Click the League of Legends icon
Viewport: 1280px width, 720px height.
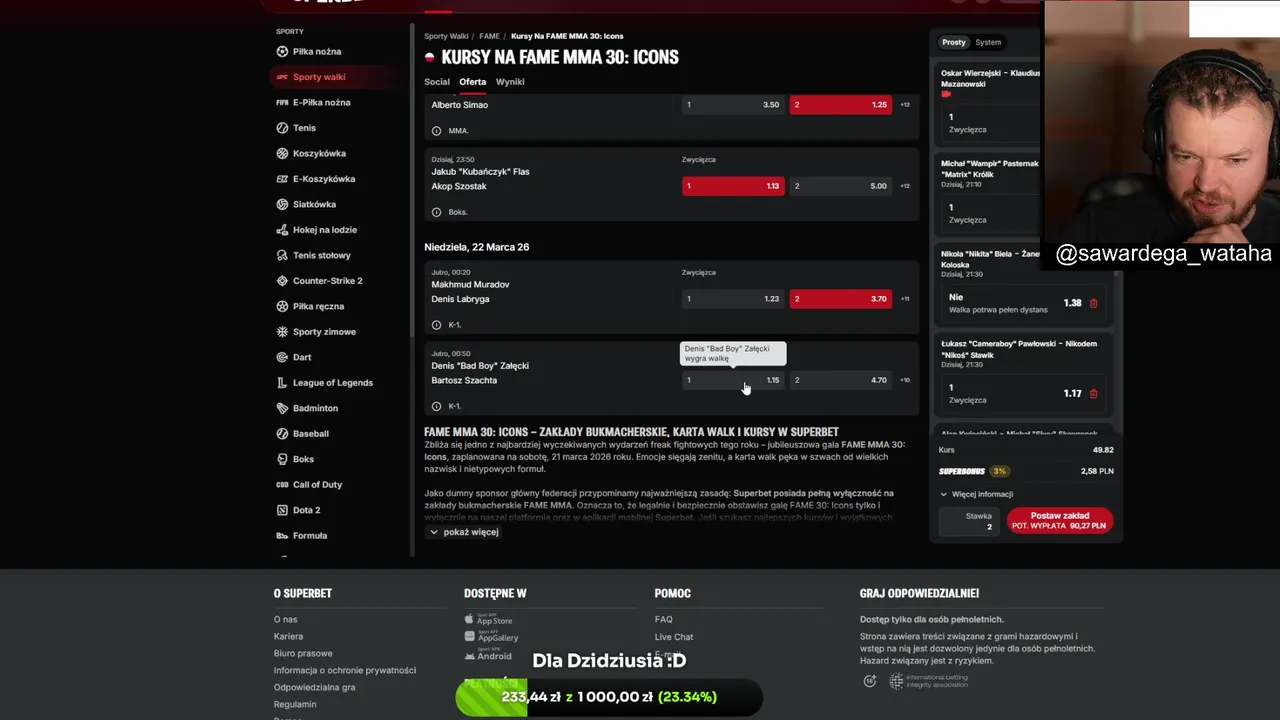(x=282, y=383)
